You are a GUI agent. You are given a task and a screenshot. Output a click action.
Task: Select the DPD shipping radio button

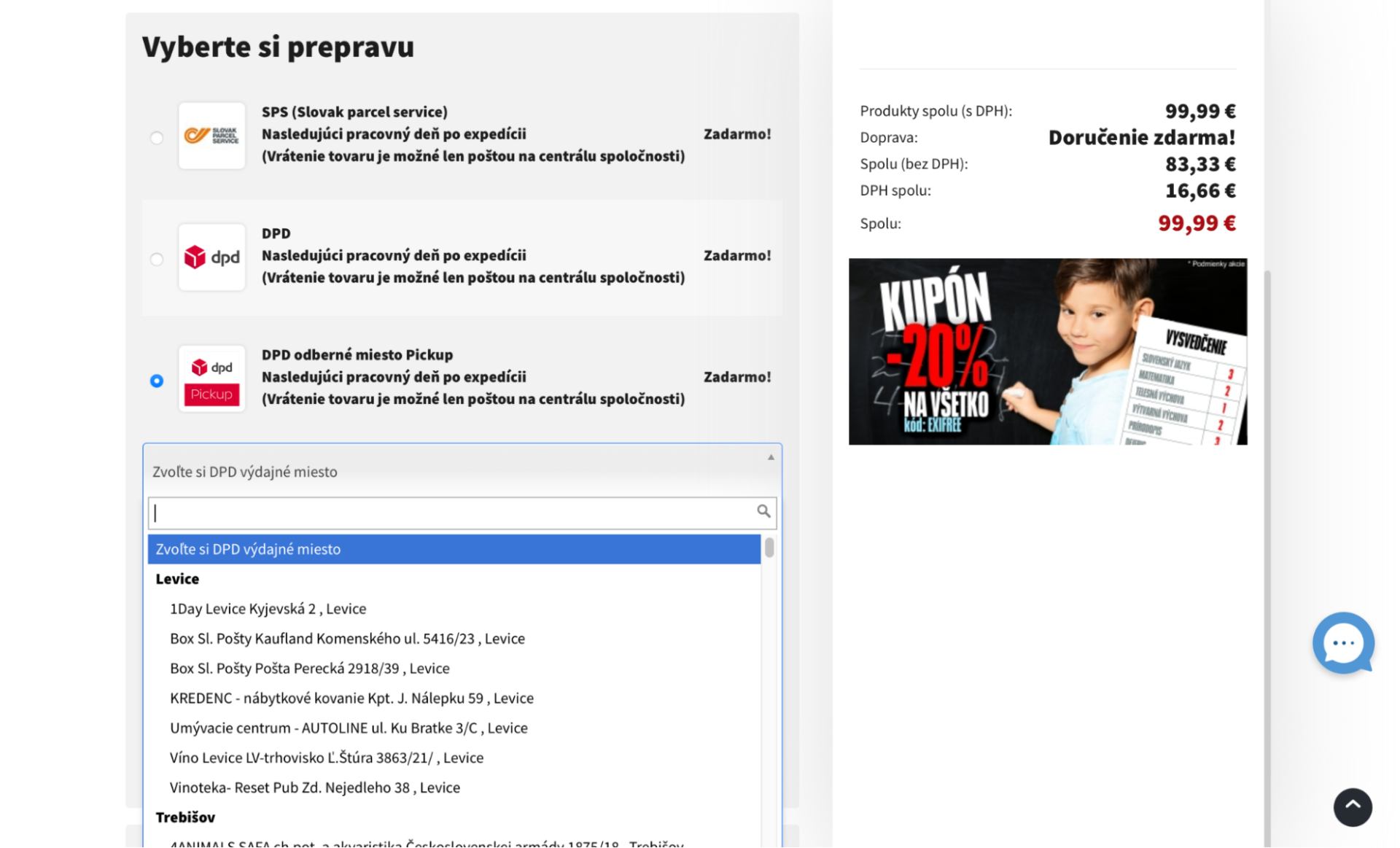tap(156, 259)
